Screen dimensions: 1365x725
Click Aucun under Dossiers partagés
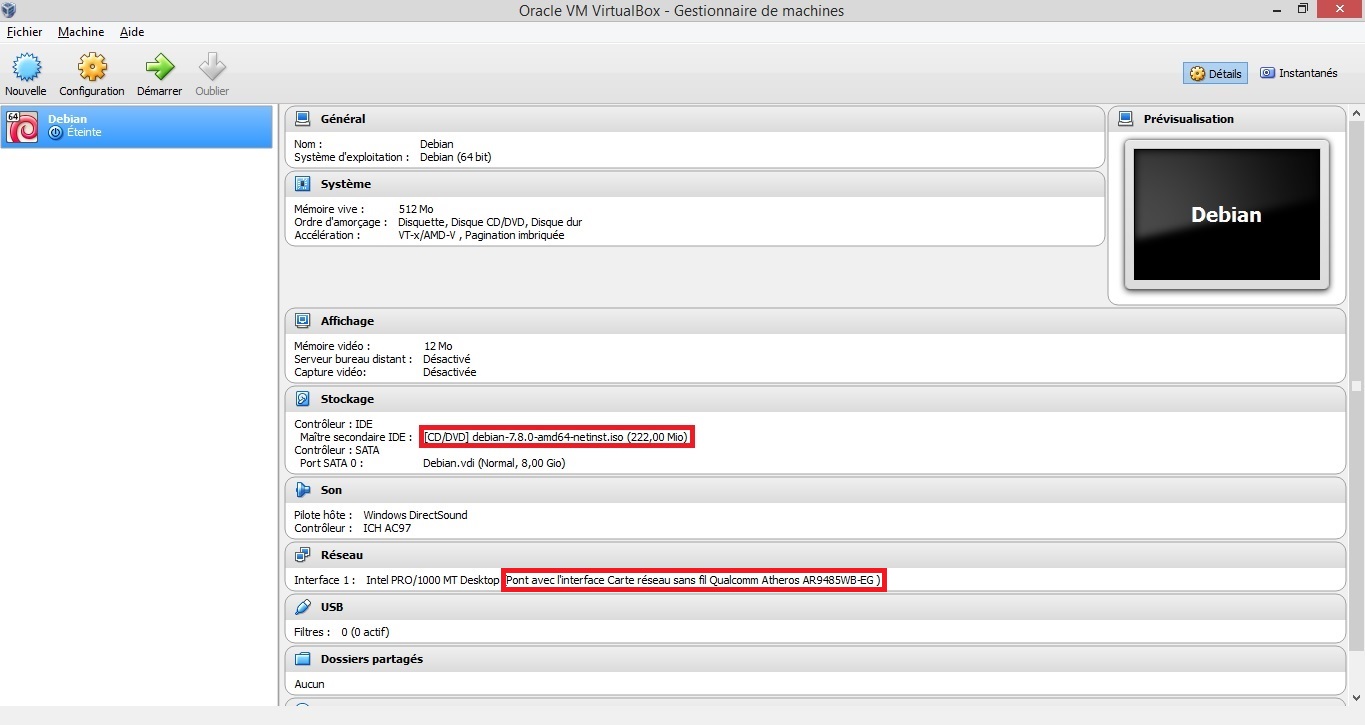click(x=309, y=684)
